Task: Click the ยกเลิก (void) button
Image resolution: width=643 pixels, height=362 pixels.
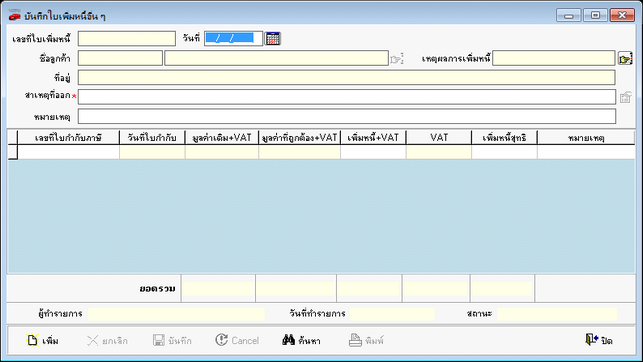Action: coord(107,340)
